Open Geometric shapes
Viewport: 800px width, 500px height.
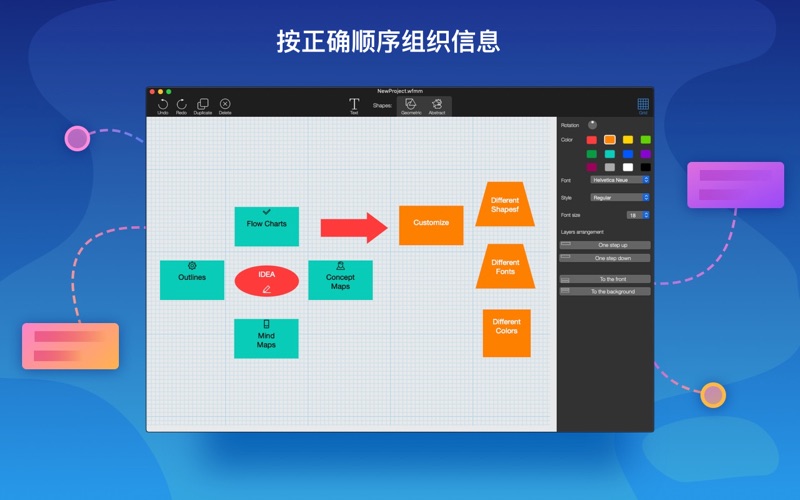411,104
